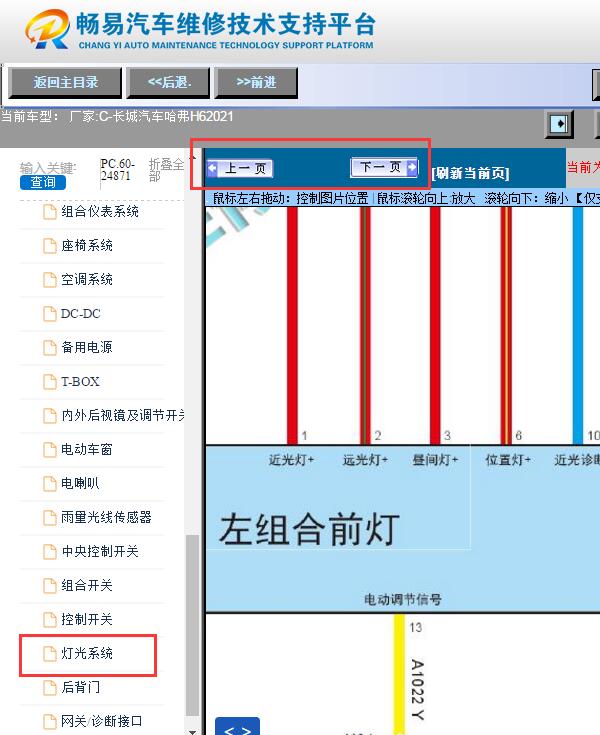Click the 远光灯+ pin label
Viewport: 600px width, 735px height.
click(x=365, y=460)
